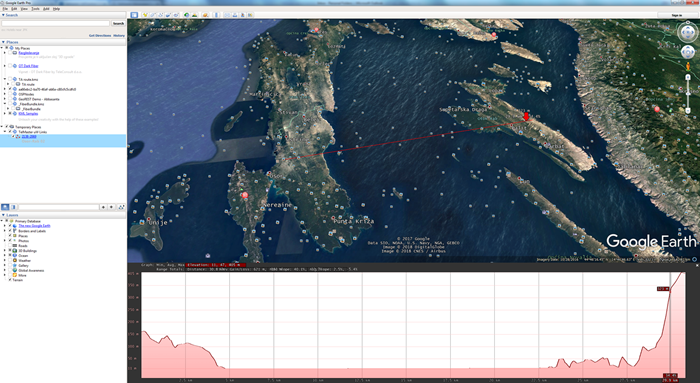This screenshot has height=383, width=700.
Task: Click the search-places magnifier icon under Places panel
Action: coord(5,207)
